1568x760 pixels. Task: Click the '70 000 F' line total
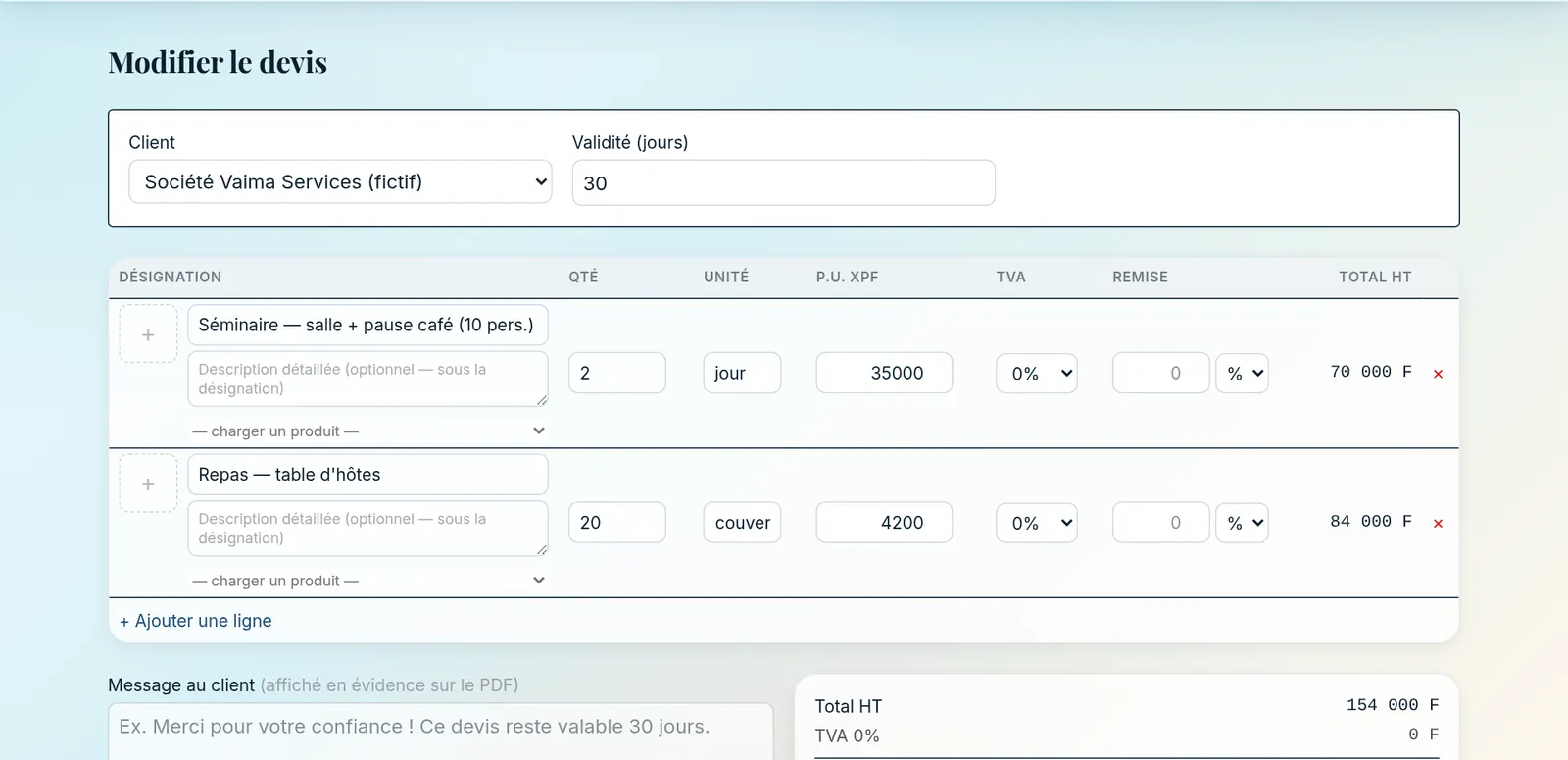pos(1371,372)
